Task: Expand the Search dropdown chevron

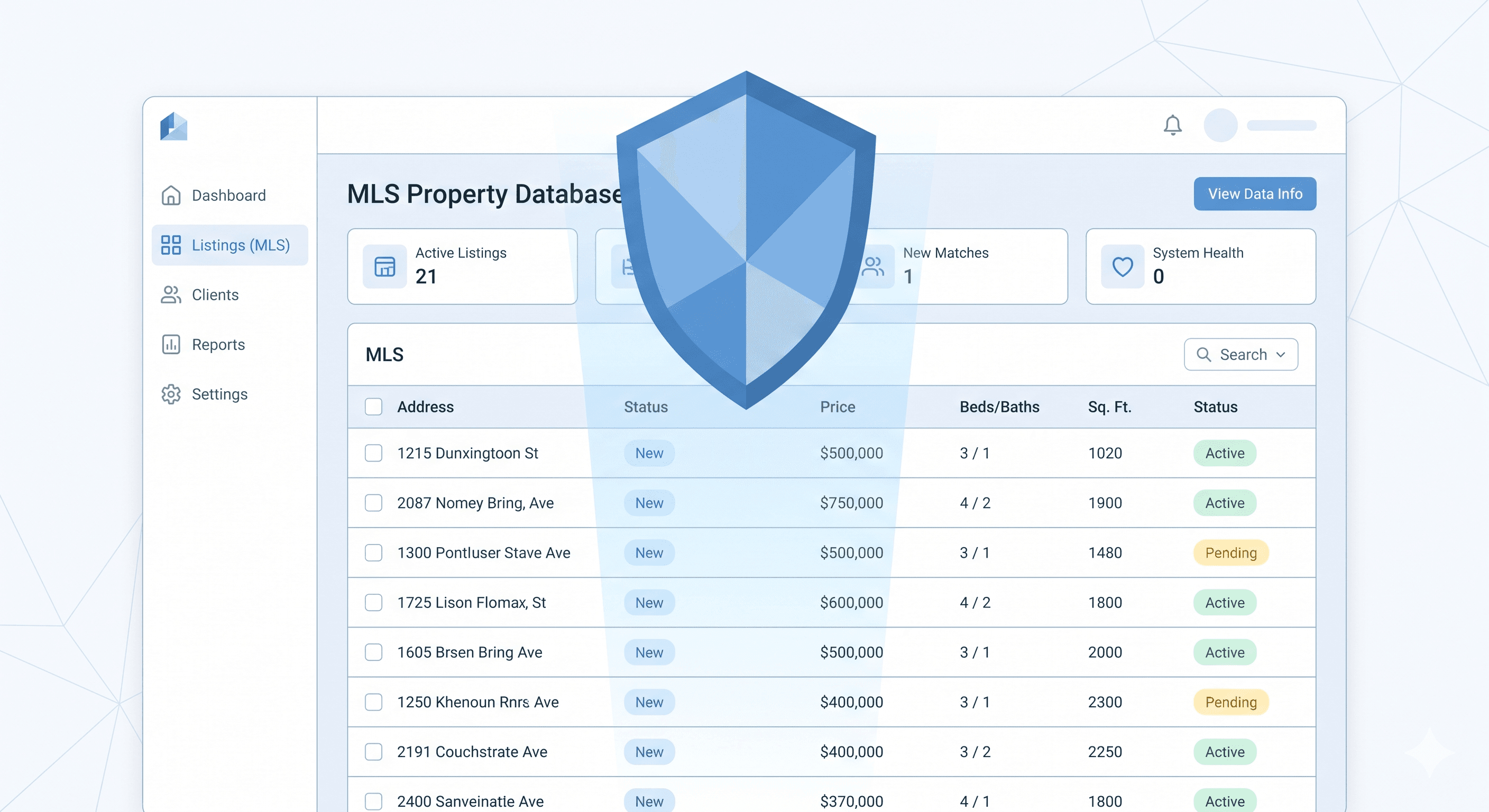Action: click(x=1280, y=354)
